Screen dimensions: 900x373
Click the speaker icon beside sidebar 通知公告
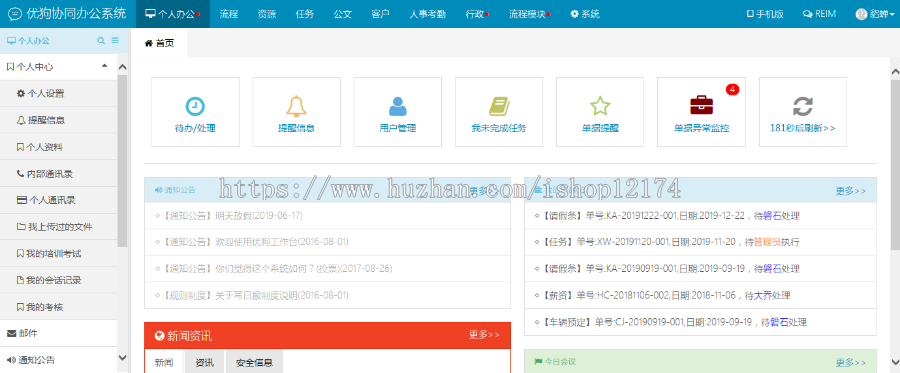point(11,360)
